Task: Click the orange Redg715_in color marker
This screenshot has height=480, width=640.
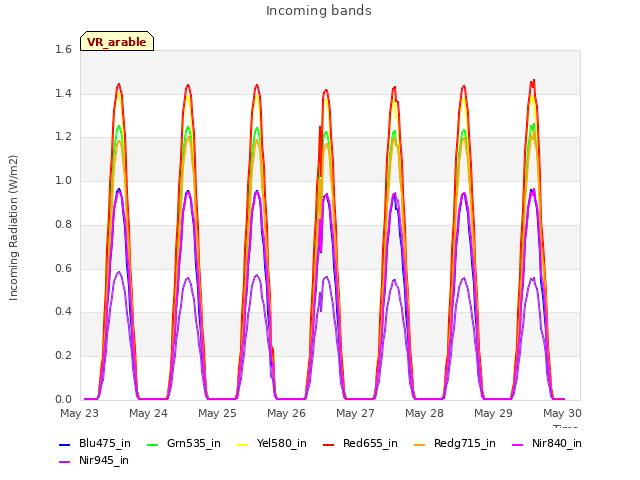Action: tap(420, 444)
